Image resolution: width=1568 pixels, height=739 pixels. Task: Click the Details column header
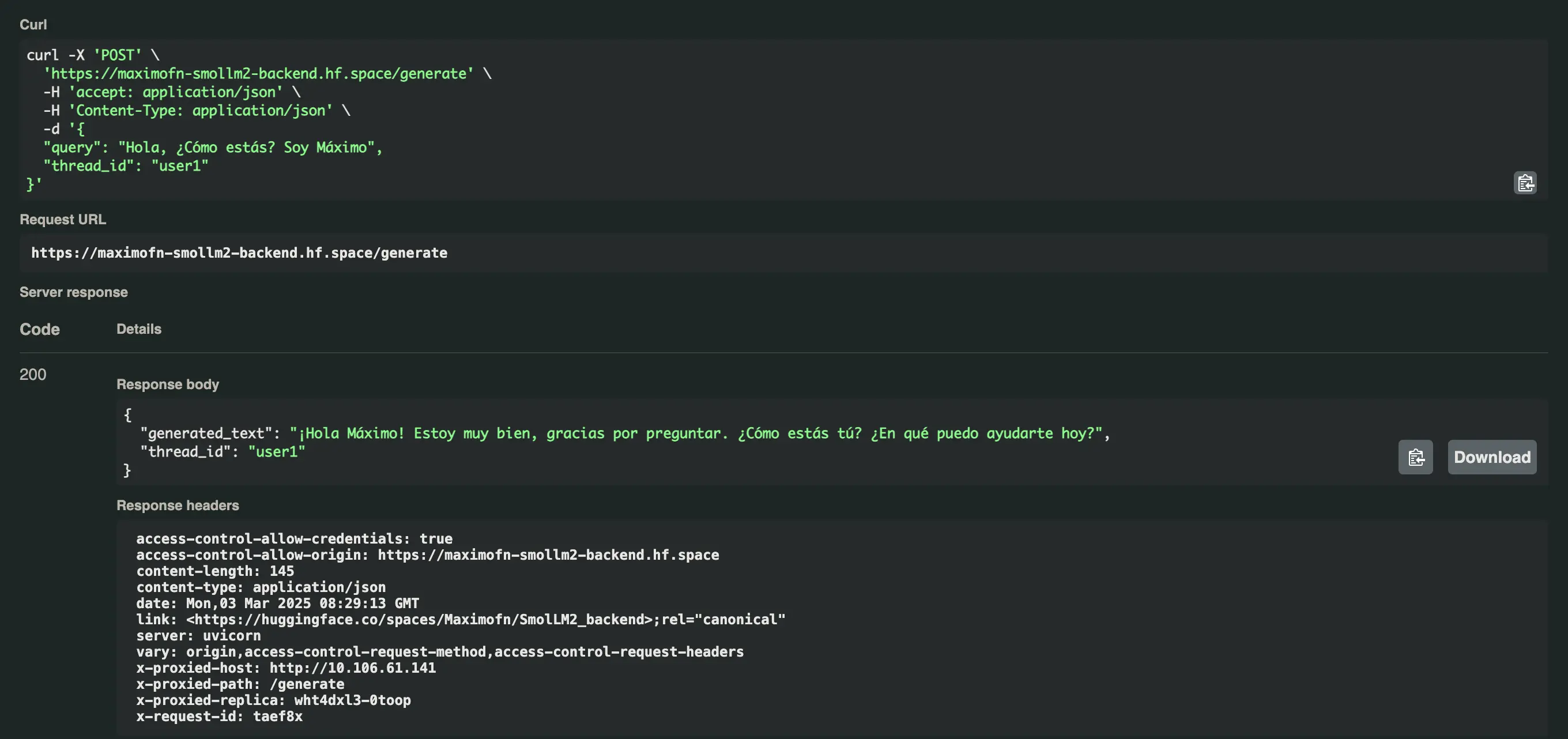click(x=139, y=329)
